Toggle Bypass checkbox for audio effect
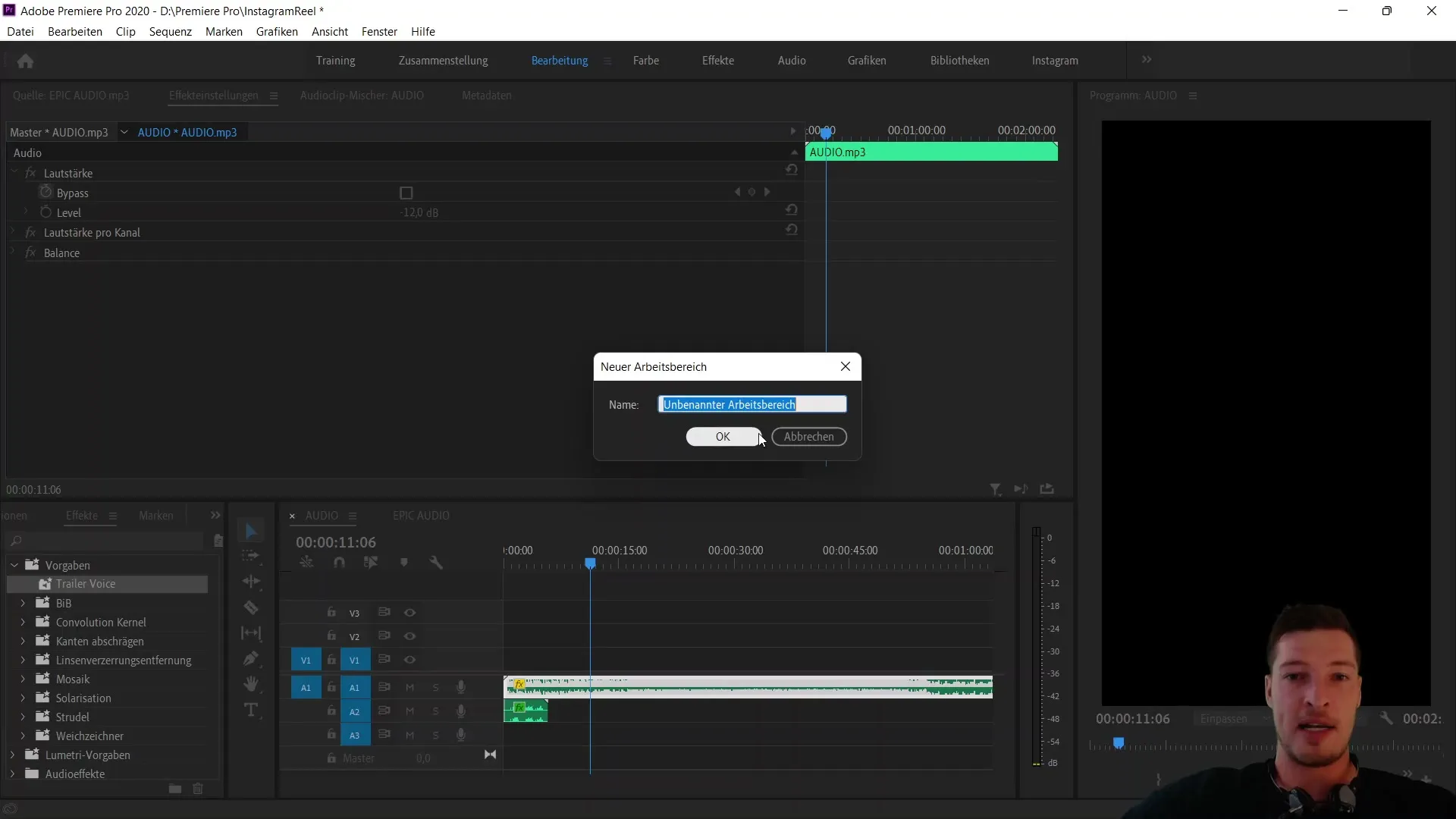 406,192
